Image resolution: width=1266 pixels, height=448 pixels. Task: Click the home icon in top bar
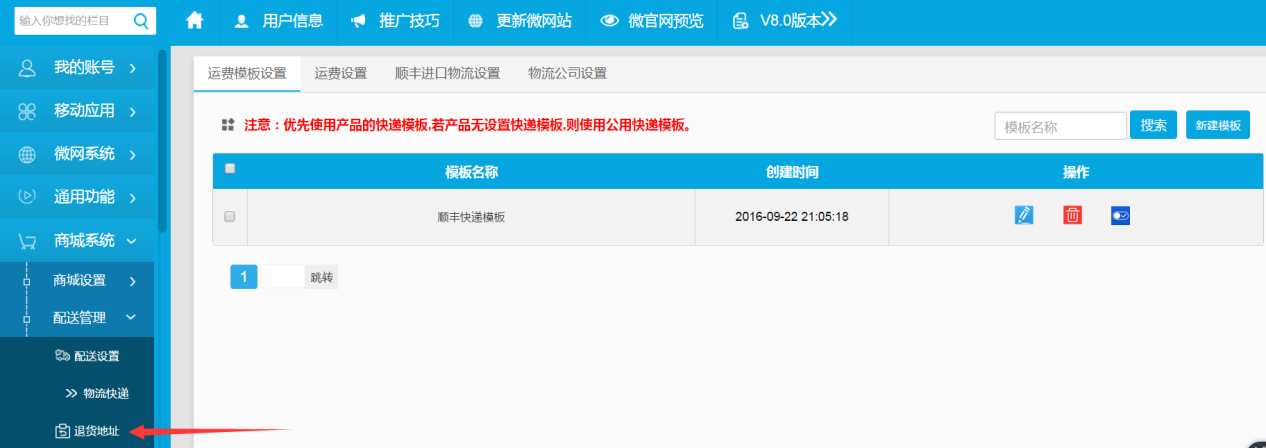(195, 21)
